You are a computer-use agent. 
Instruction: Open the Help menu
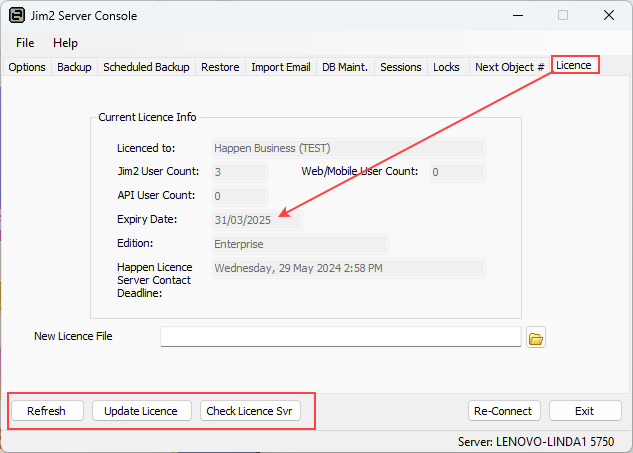[x=65, y=43]
